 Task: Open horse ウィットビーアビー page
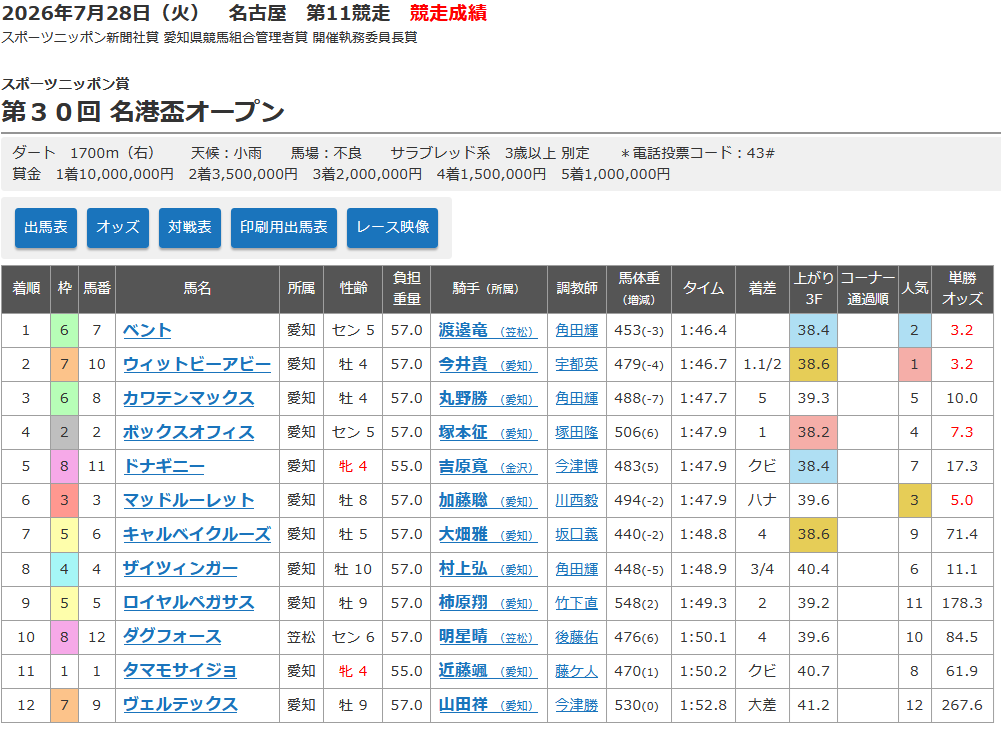pos(197,364)
